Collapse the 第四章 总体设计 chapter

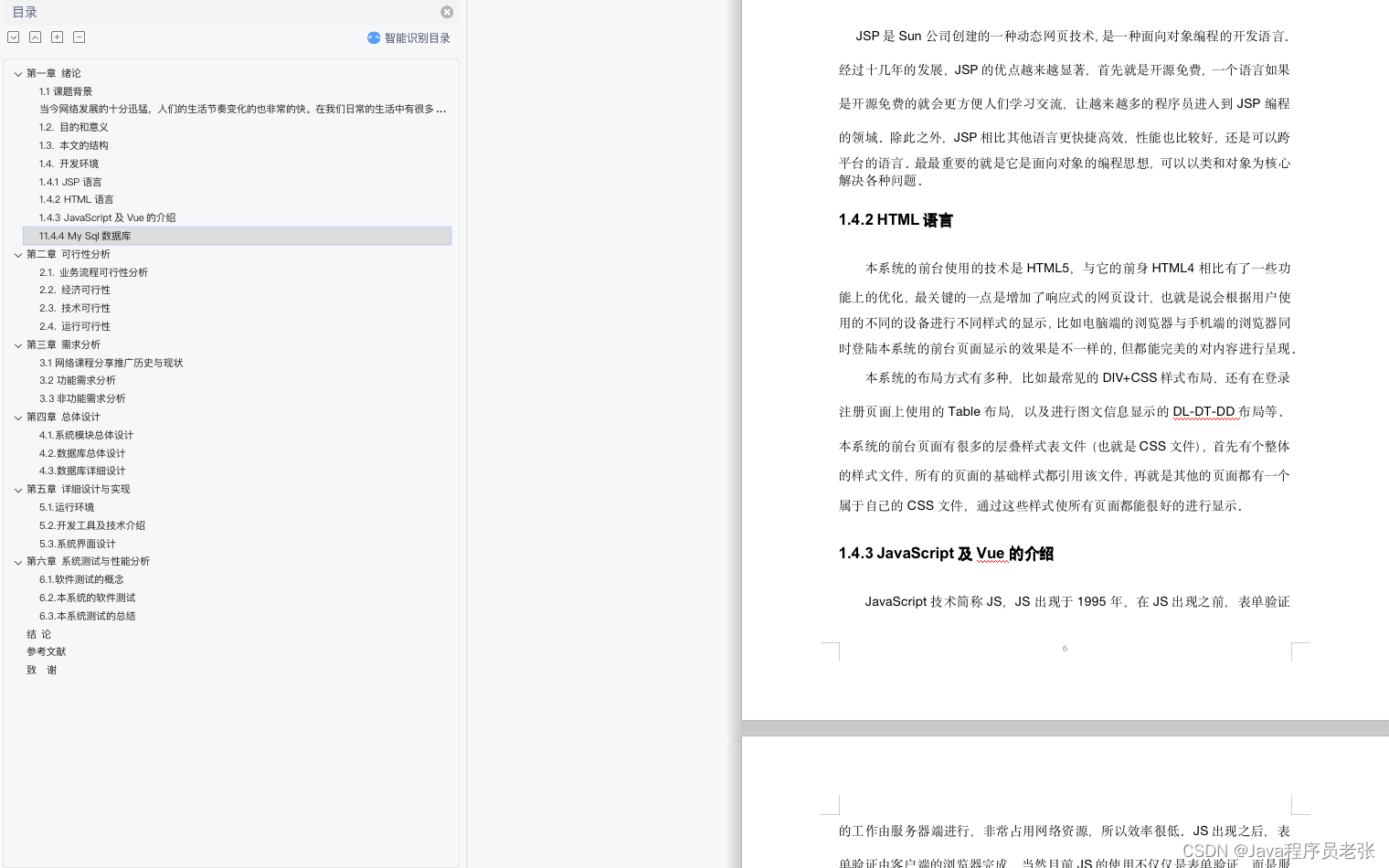[x=18, y=418]
